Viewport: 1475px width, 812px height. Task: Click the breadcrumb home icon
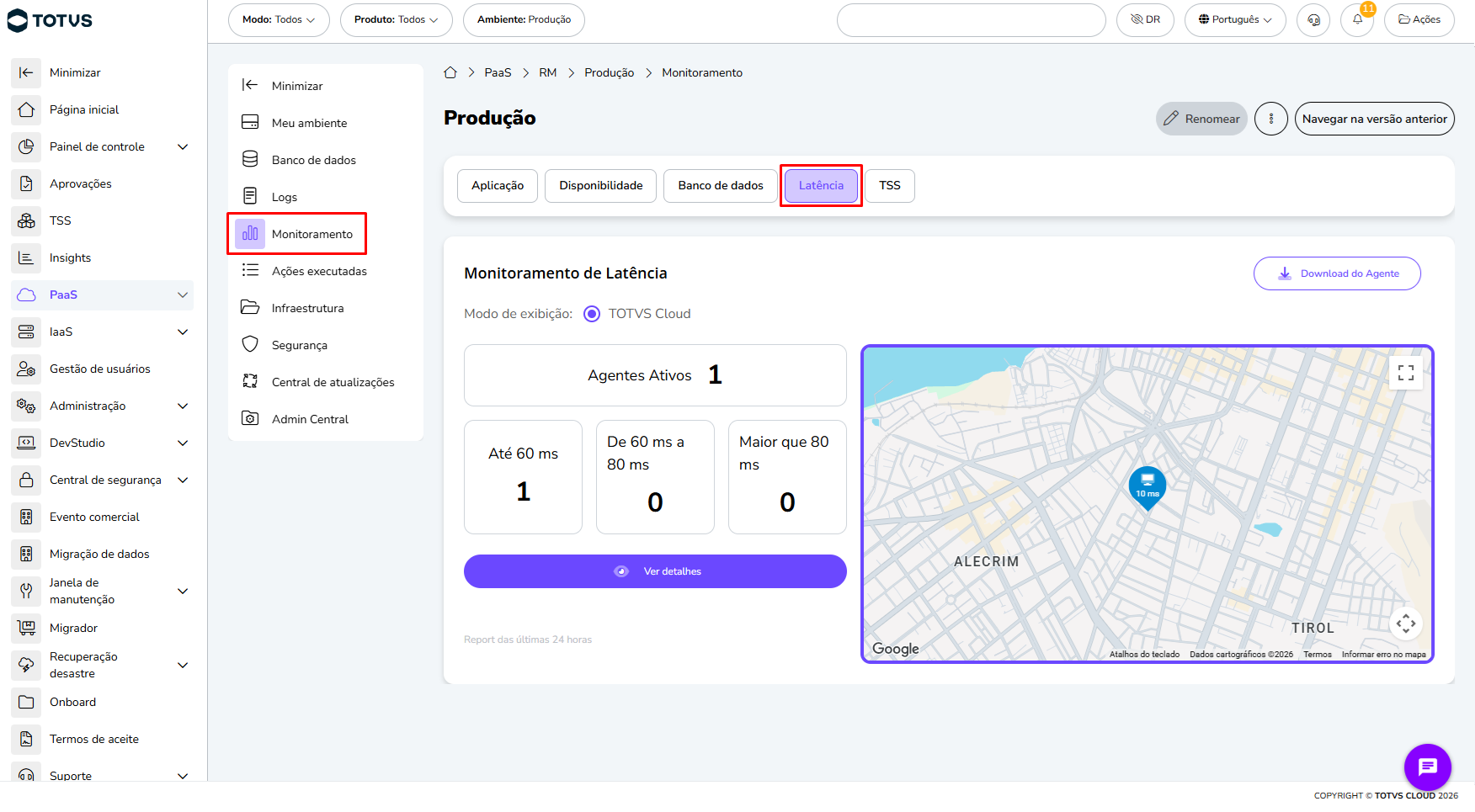(x=450, y=72)
